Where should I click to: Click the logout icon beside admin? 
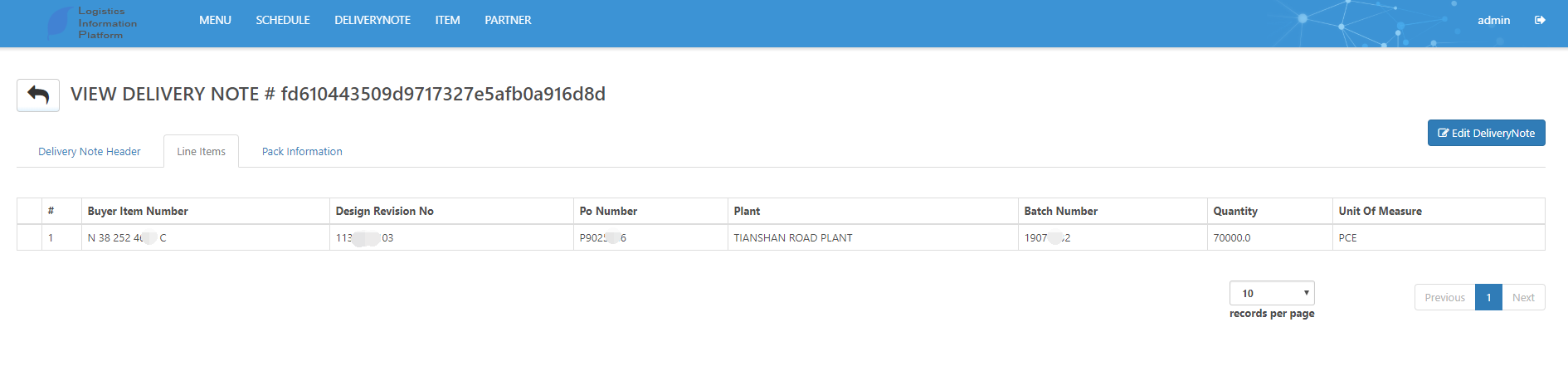pyautogui.click(x=1540, y=20)
